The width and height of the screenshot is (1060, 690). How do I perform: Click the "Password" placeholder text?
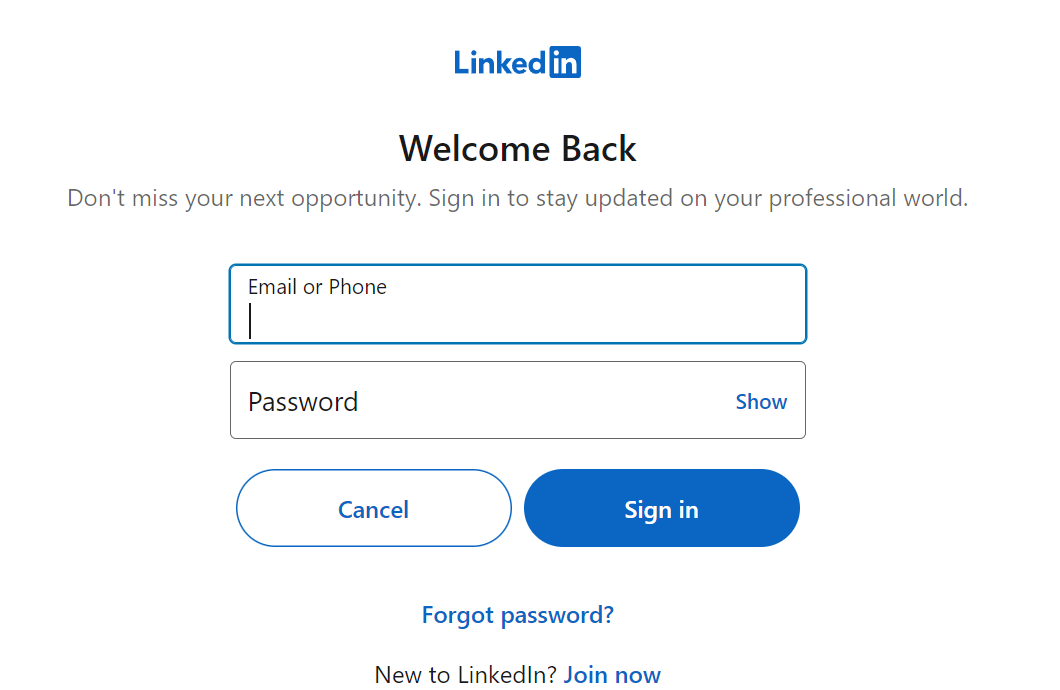pos(303,402)
